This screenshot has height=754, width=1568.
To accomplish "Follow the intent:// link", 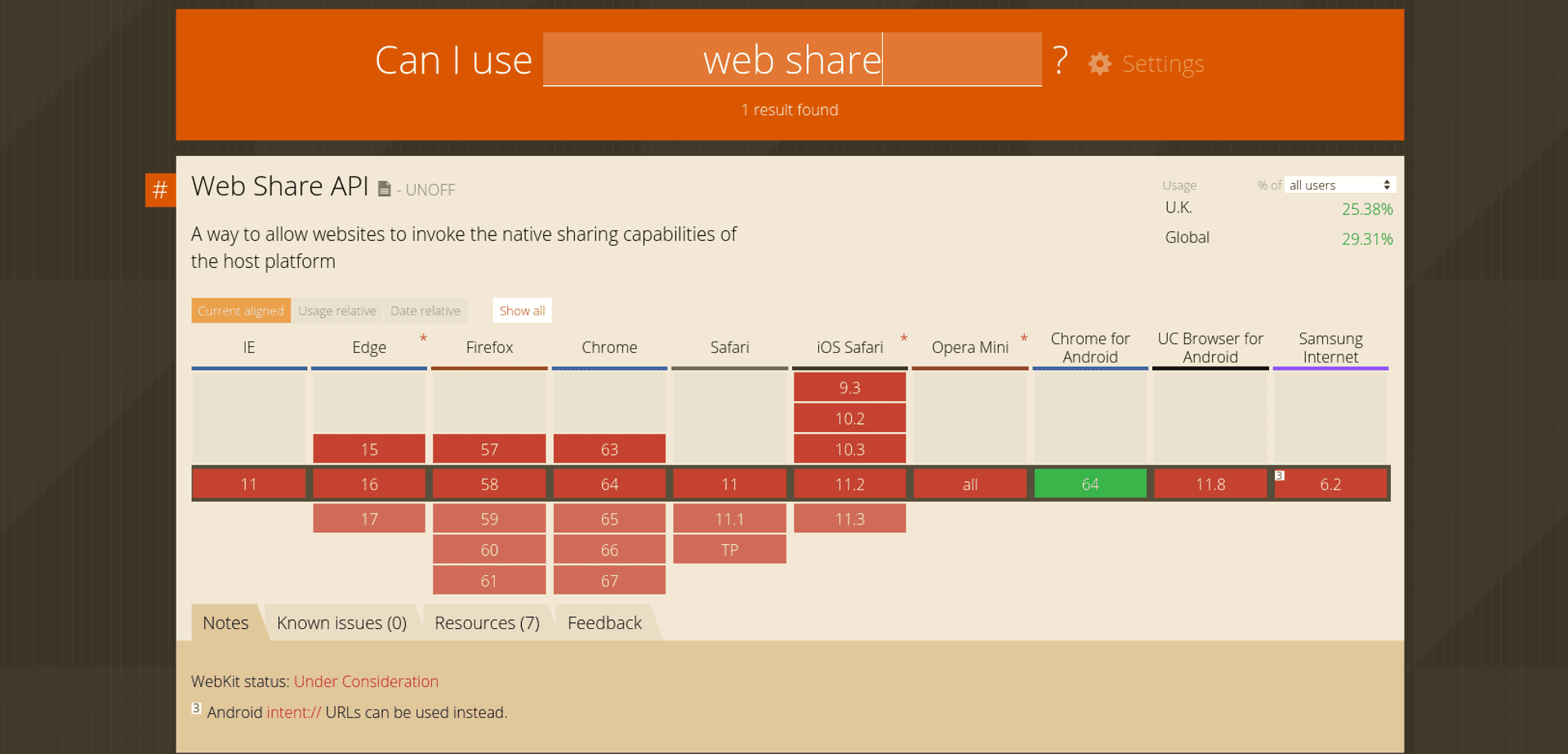I will tap(294, 712).
